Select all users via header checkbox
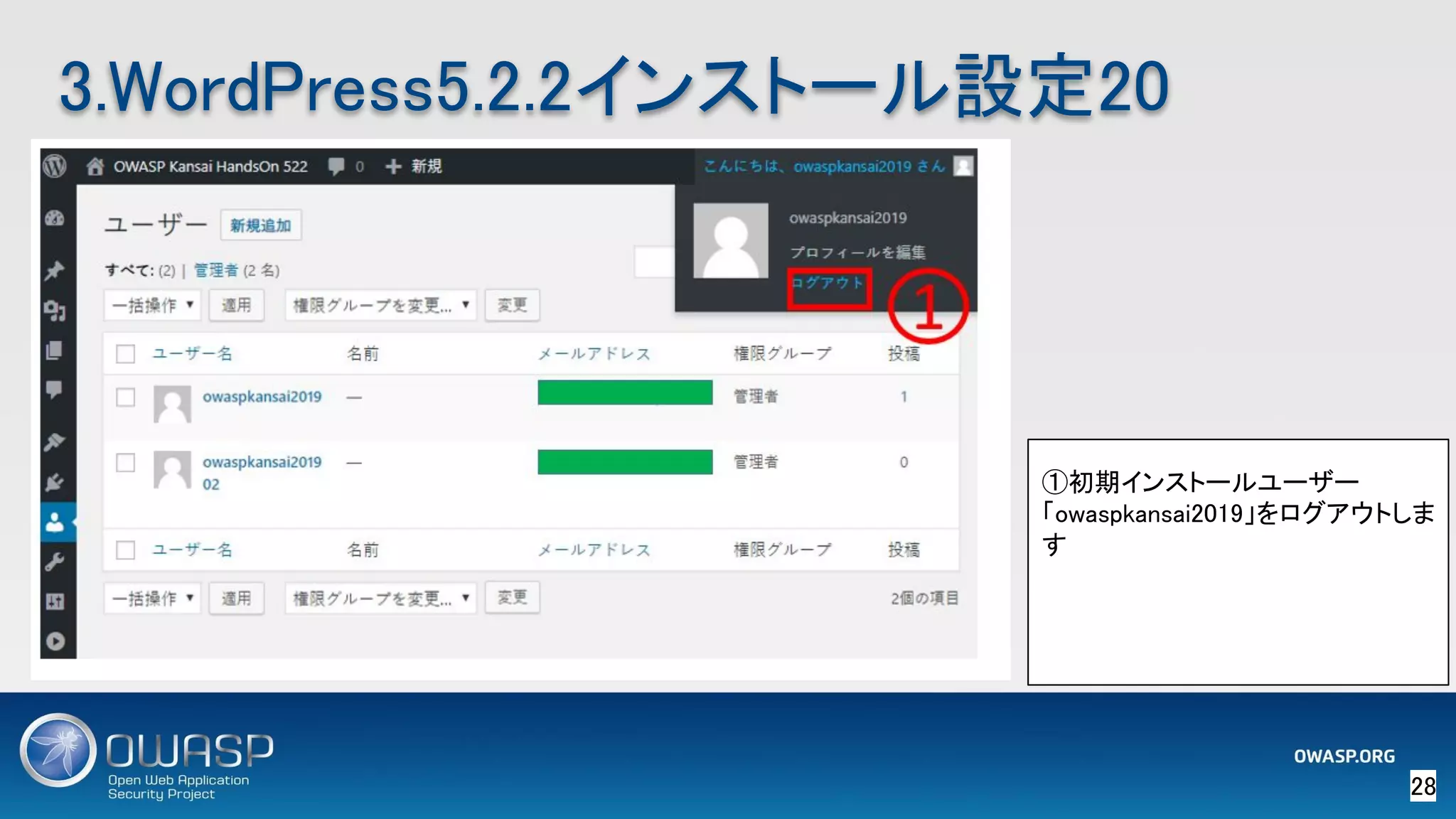This screenshot has height=819, width=1456. 126,353
